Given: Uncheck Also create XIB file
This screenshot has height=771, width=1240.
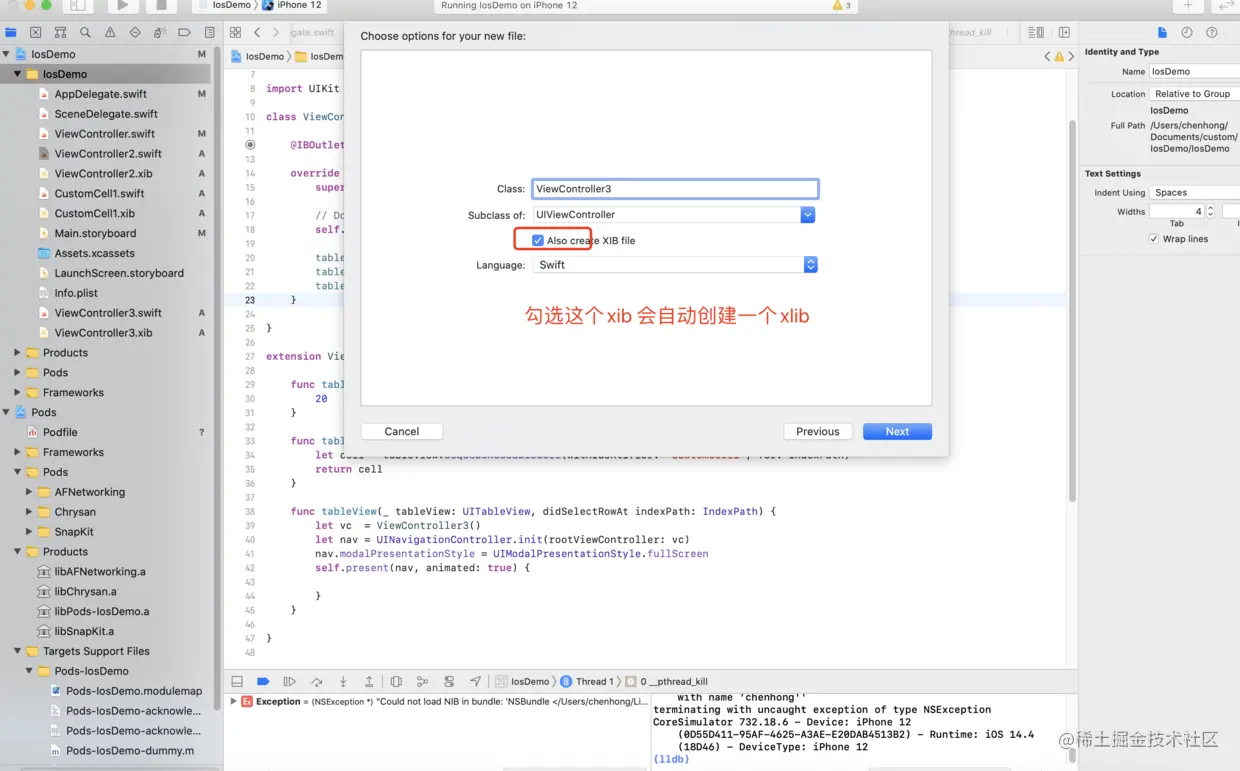Looking at the screenshot, I should tap(538, 241).
